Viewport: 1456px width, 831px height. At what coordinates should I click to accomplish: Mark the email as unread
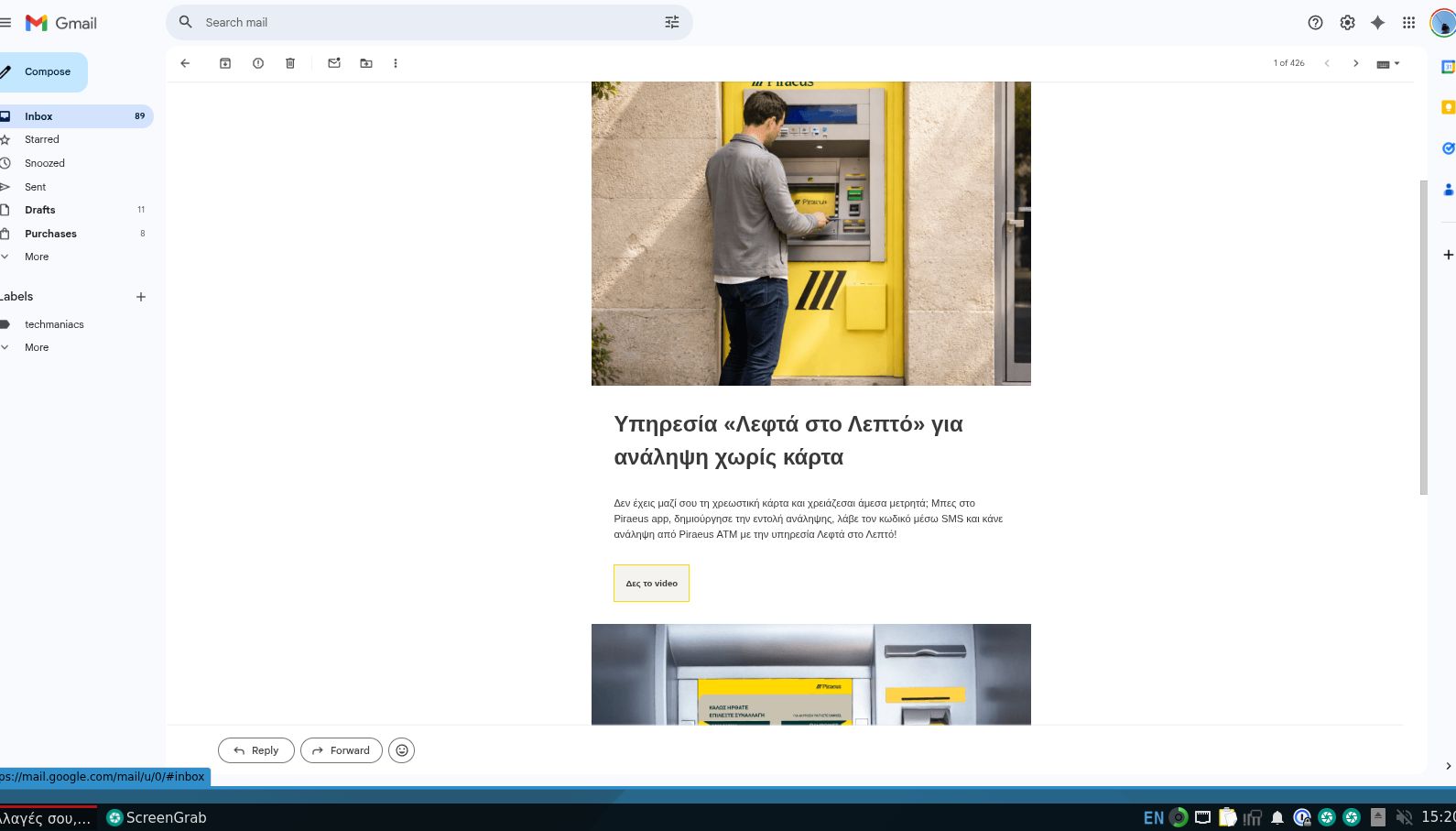click(334, 63)
